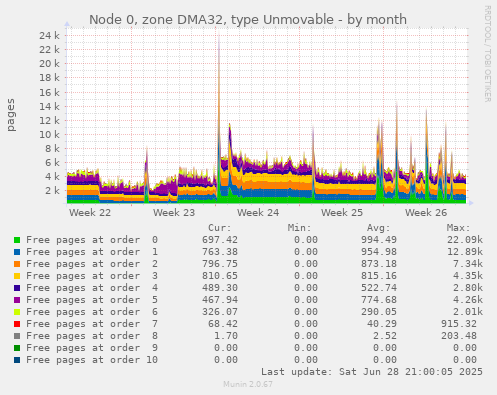Click the blue order 1 legend swatch
Viewport: 497px width, 395px height.
[x=17, y=252]
